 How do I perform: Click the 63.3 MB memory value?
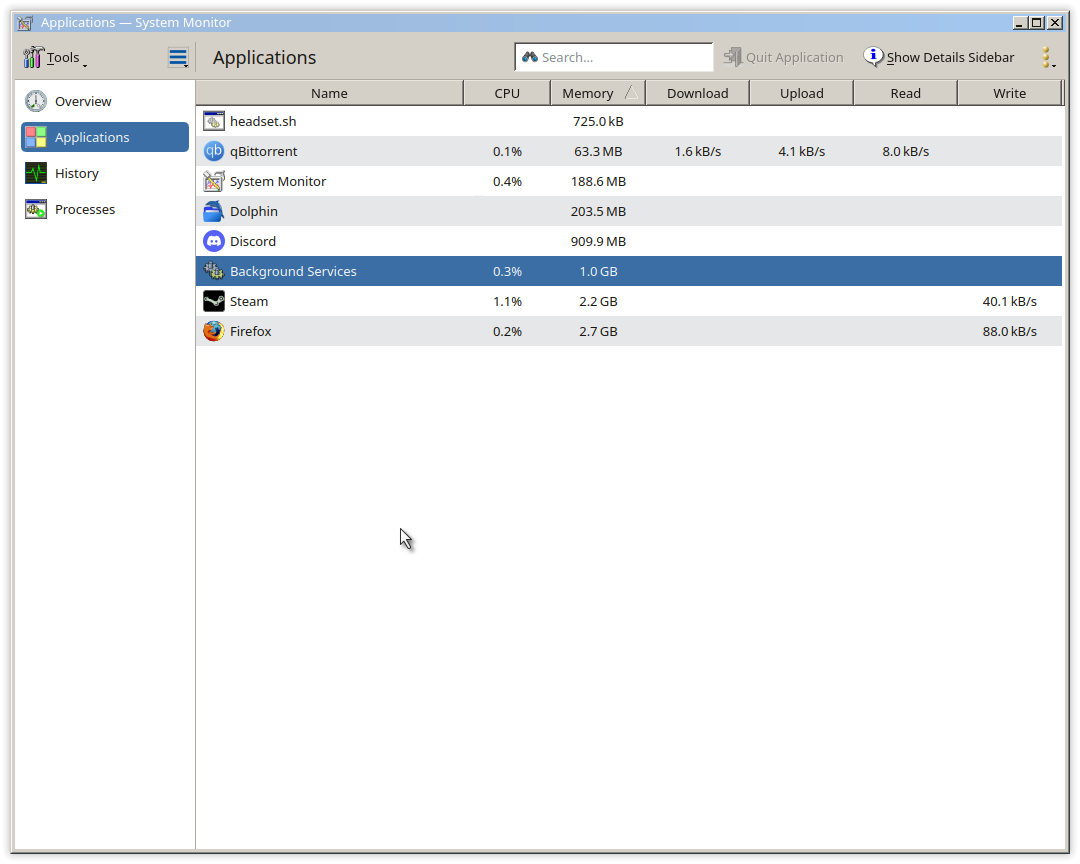(x=598, y=151)
